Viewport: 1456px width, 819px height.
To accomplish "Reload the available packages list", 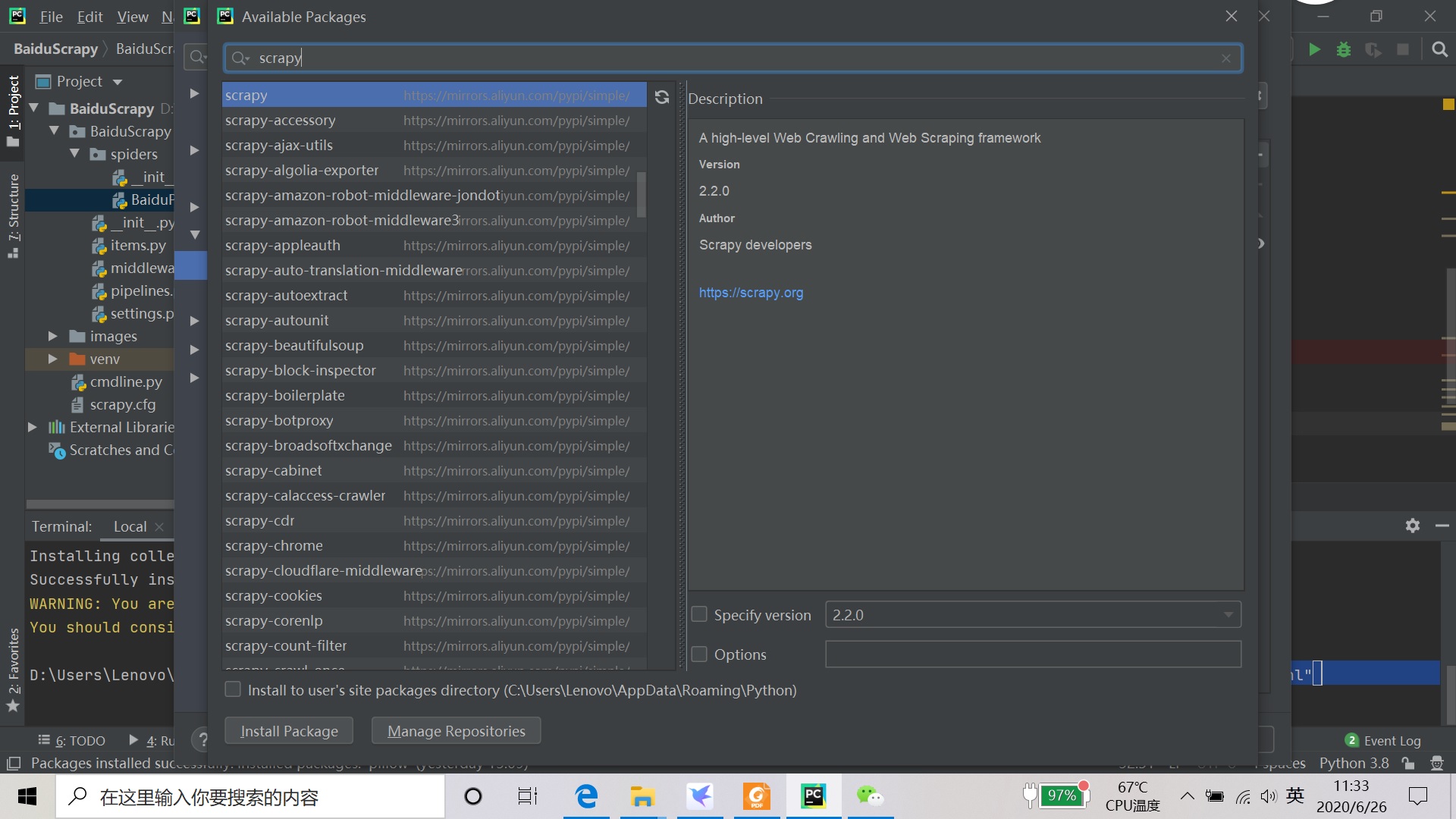I will 662,97.
